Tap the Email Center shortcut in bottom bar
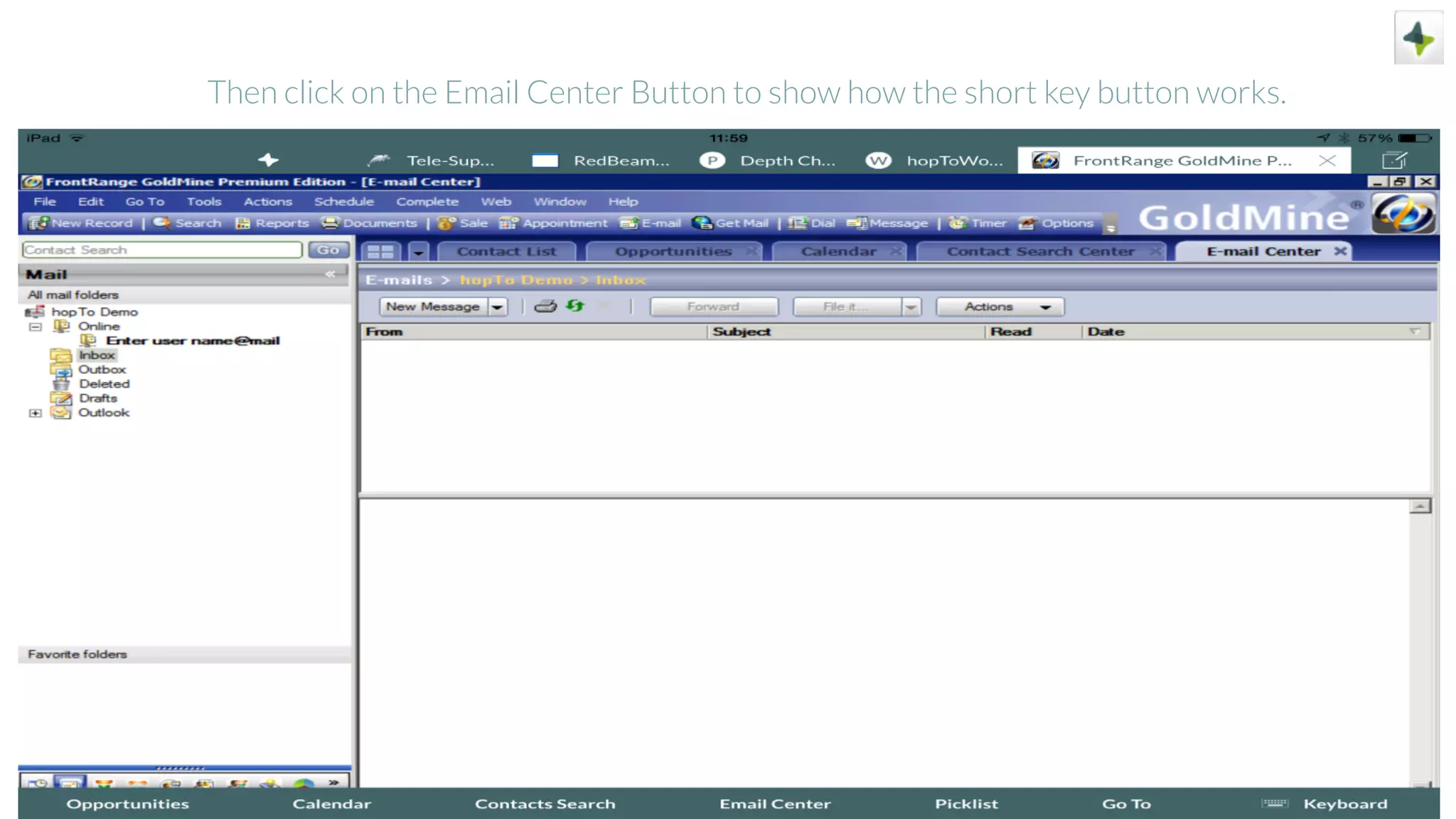The height and width of the screenshot is (819, 1456). point(775,804)
